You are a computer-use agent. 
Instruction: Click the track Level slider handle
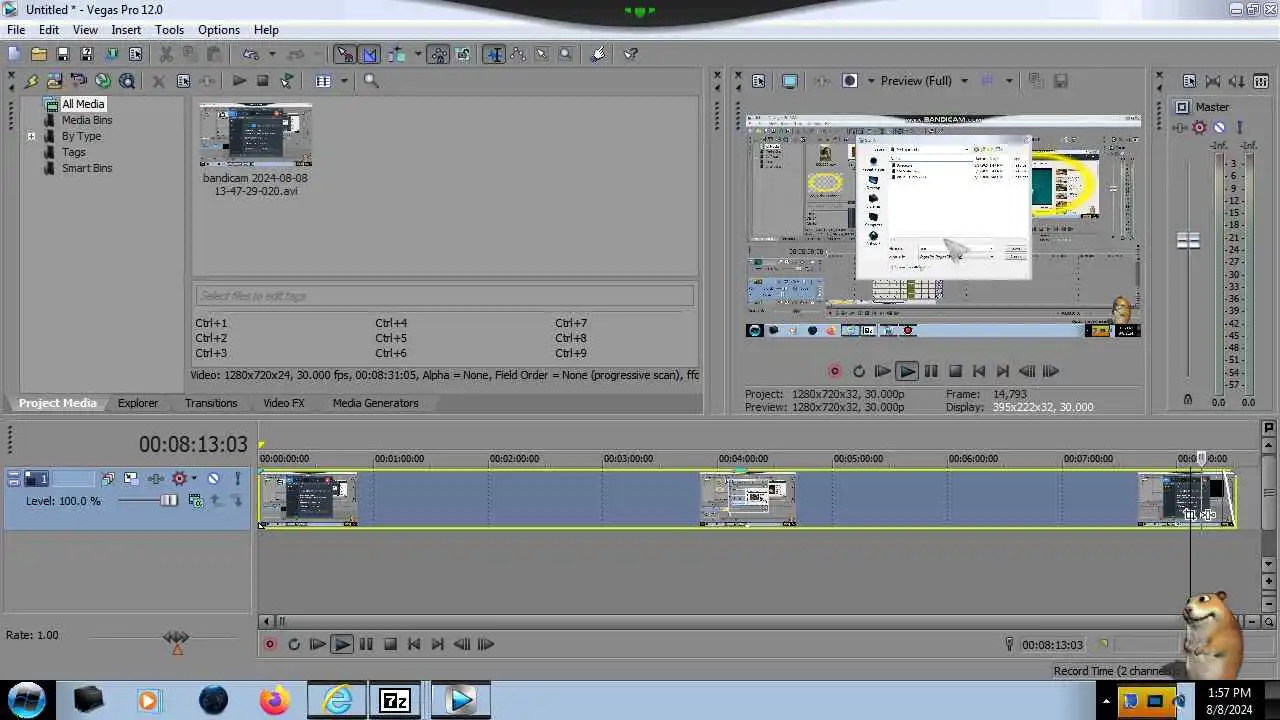click(169, 500)
